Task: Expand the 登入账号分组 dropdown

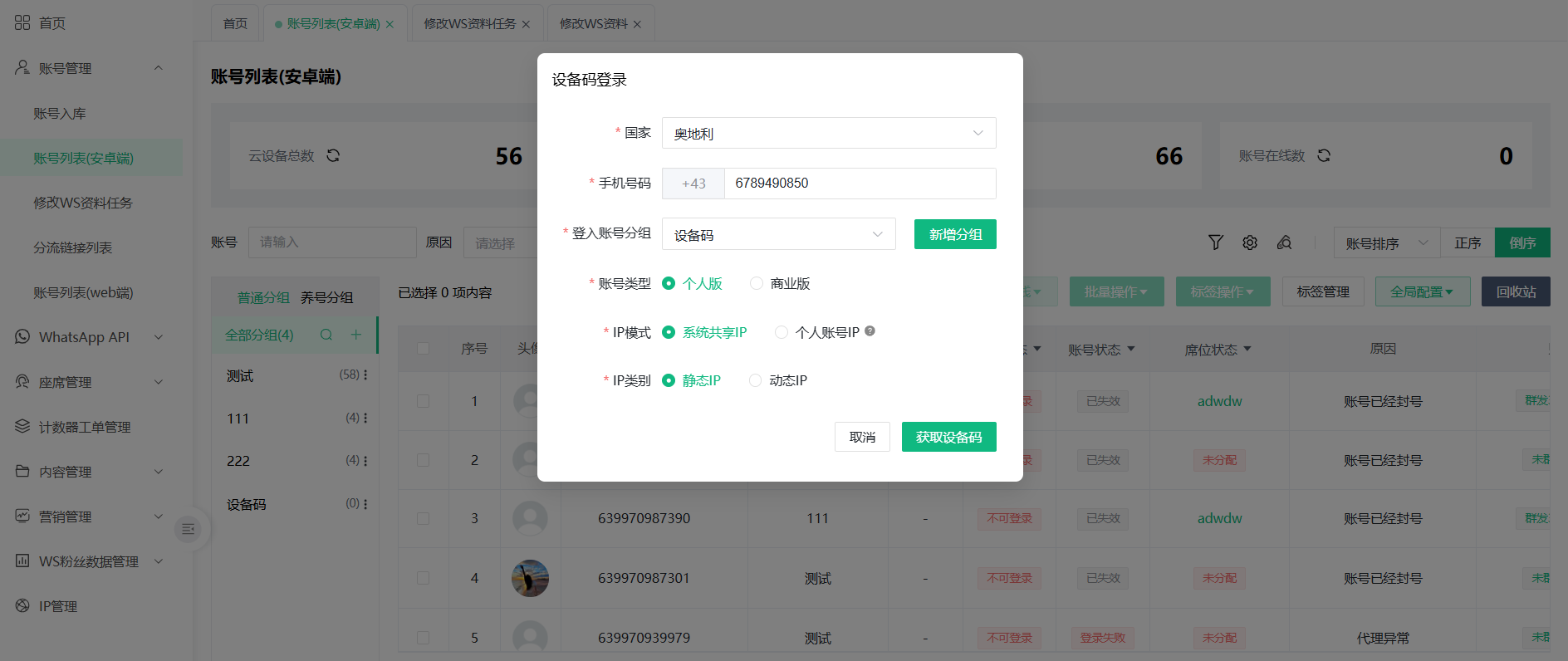Action: 778,234
